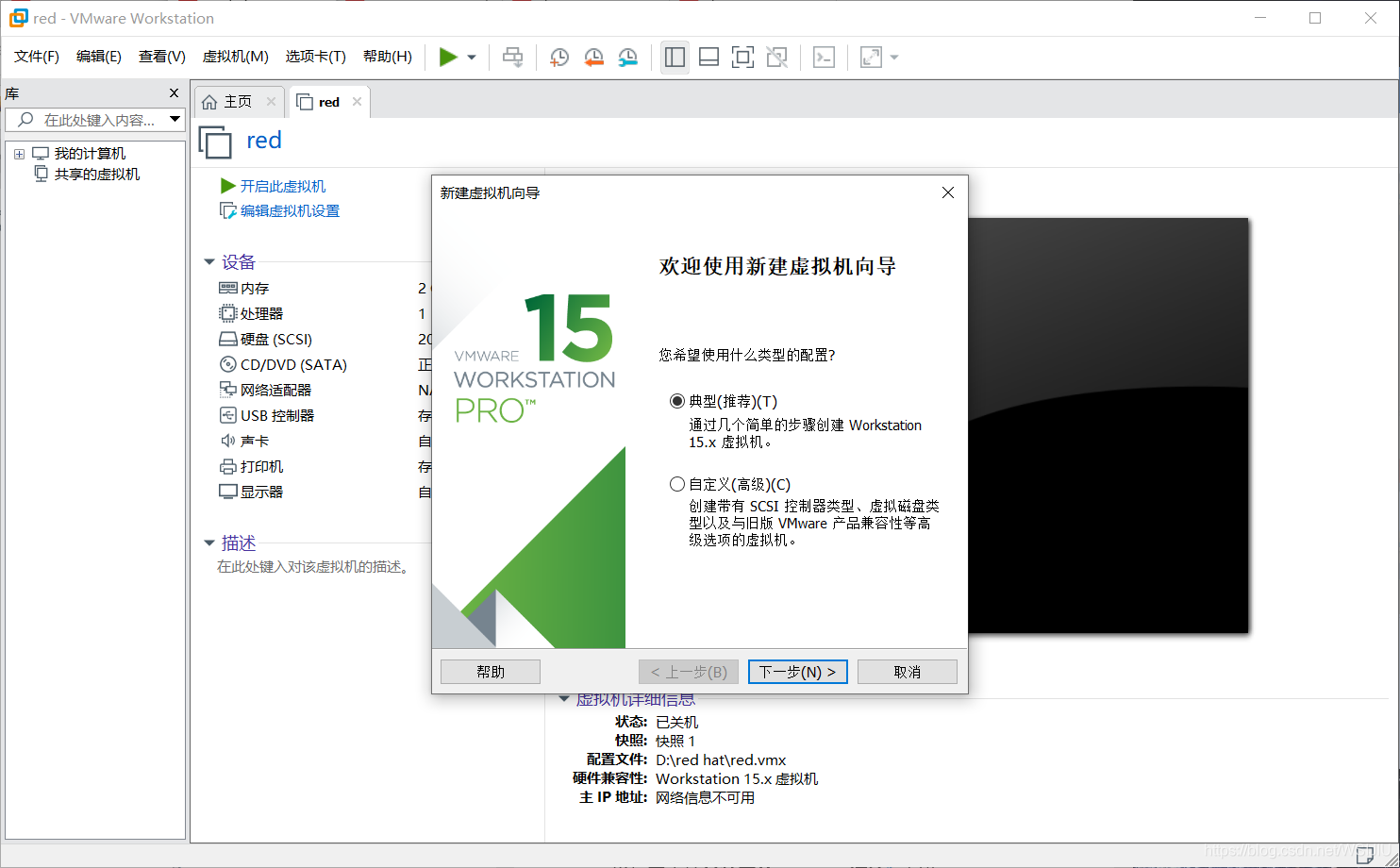
Task: Click the 显示器 display device icon
Action: (228, 492)
